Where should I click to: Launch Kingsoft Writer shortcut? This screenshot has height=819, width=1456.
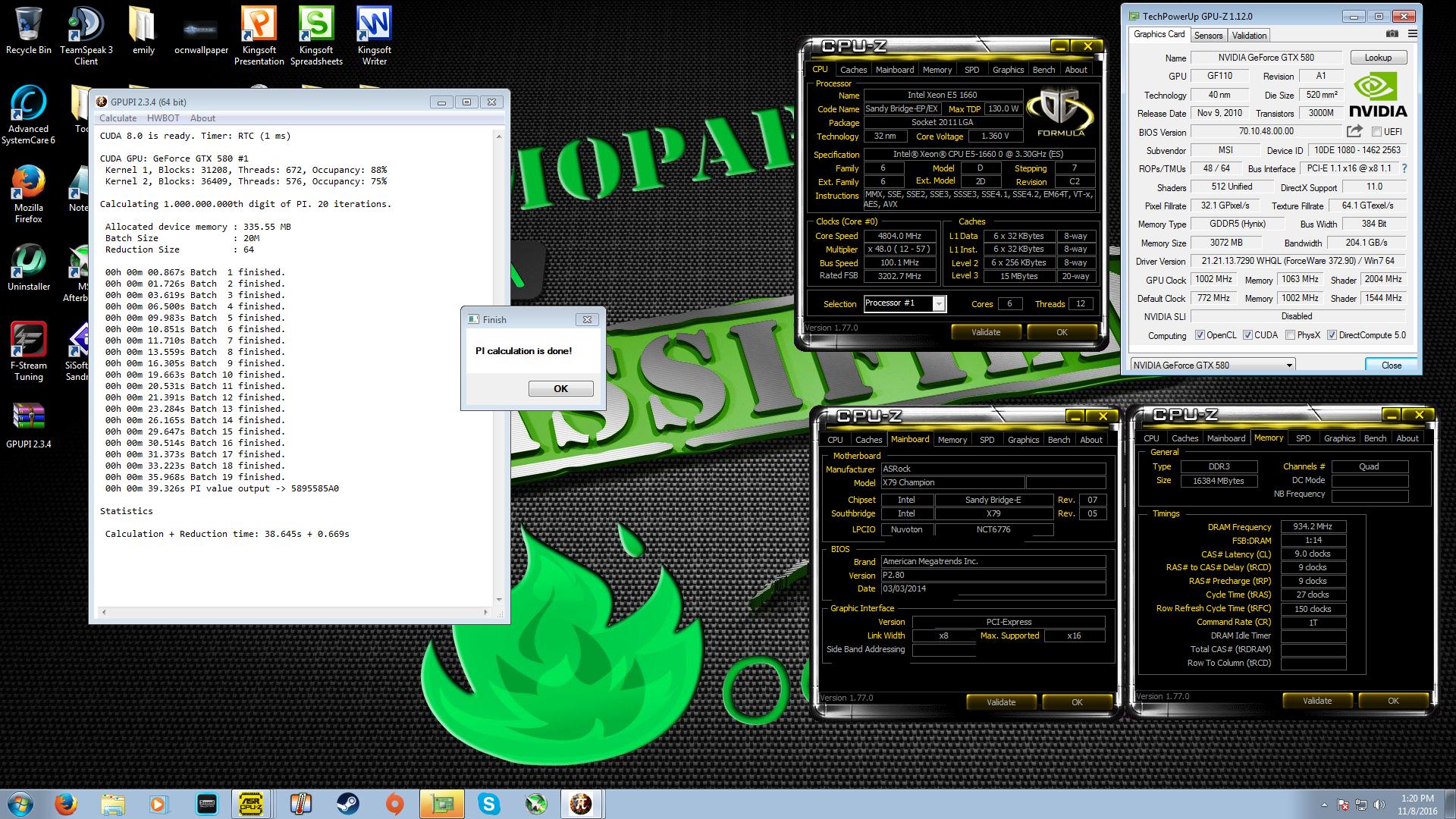pyautogui.click(x=374, y=36)
